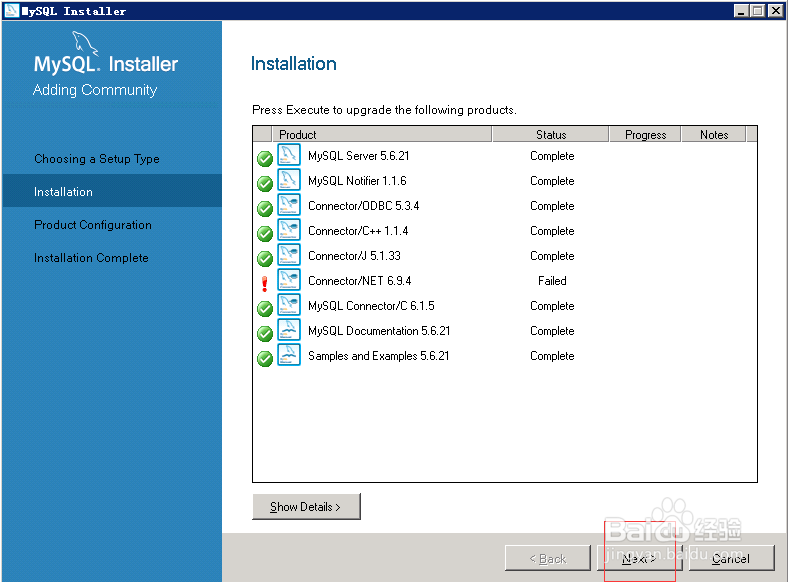
Task: Click the Back button
Action: coord(548,558)
